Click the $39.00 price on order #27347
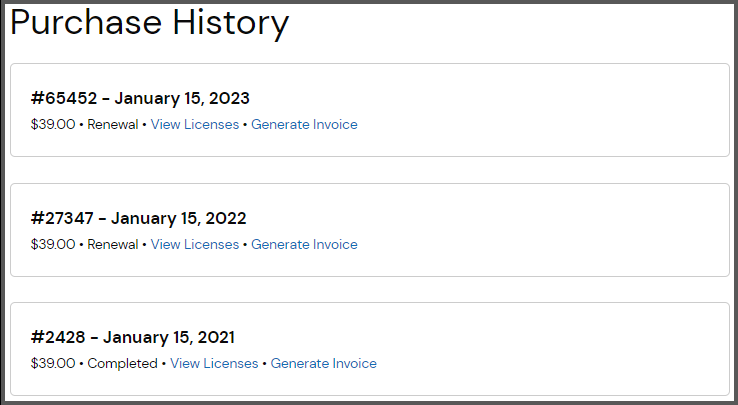Screen dimensions: 738x405 pos(53,245)
